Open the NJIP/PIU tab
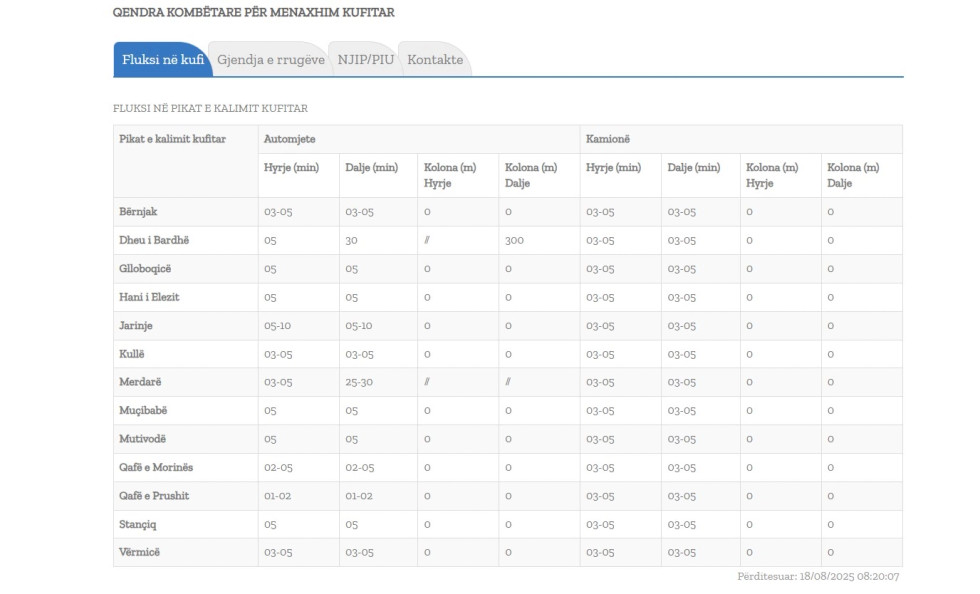This screenshot has width=980, height=594. [x=366, y=59]
